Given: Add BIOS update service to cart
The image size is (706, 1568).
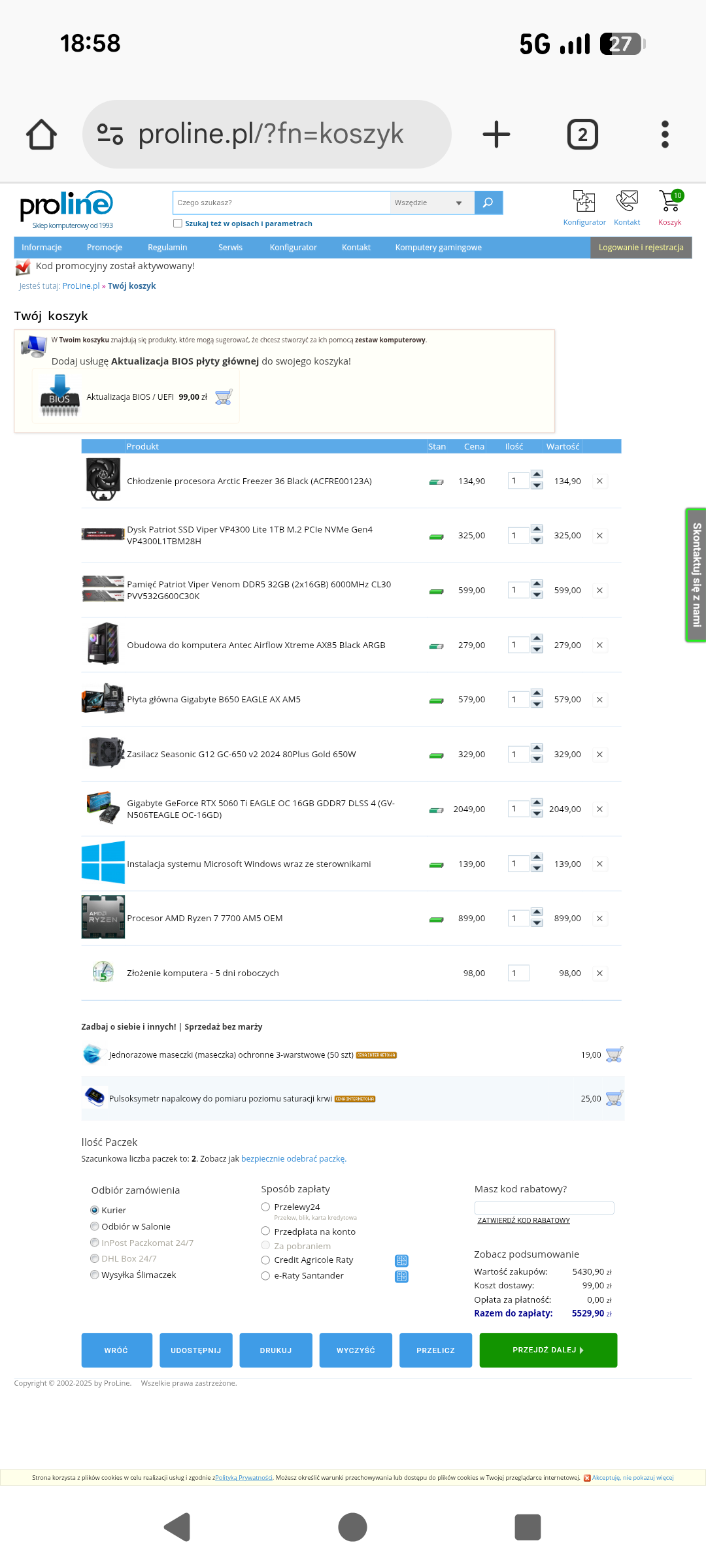Looking at the screenshot, I should click(x=223, y=397).
